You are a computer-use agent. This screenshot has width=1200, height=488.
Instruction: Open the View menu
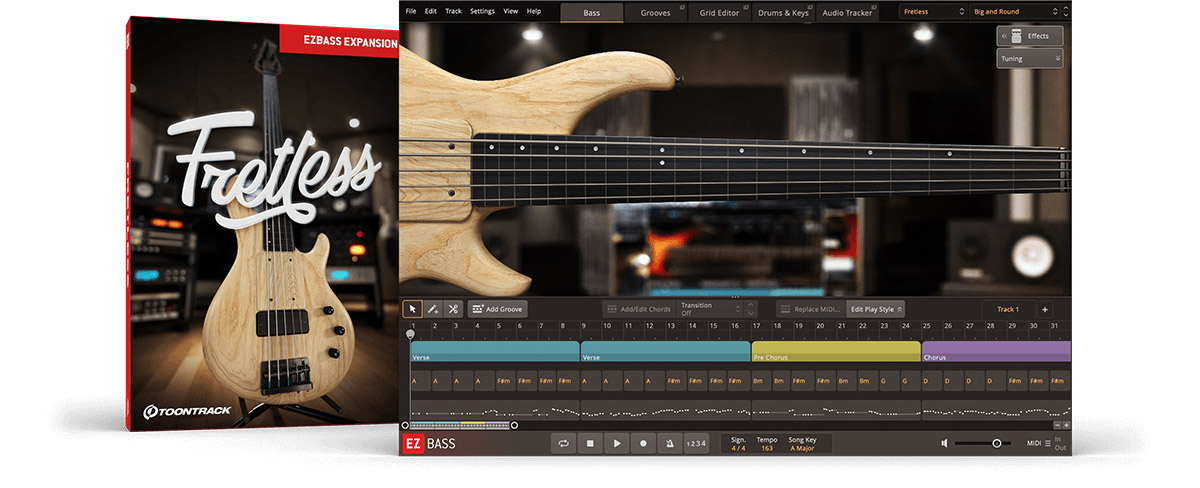click(511, 11)
